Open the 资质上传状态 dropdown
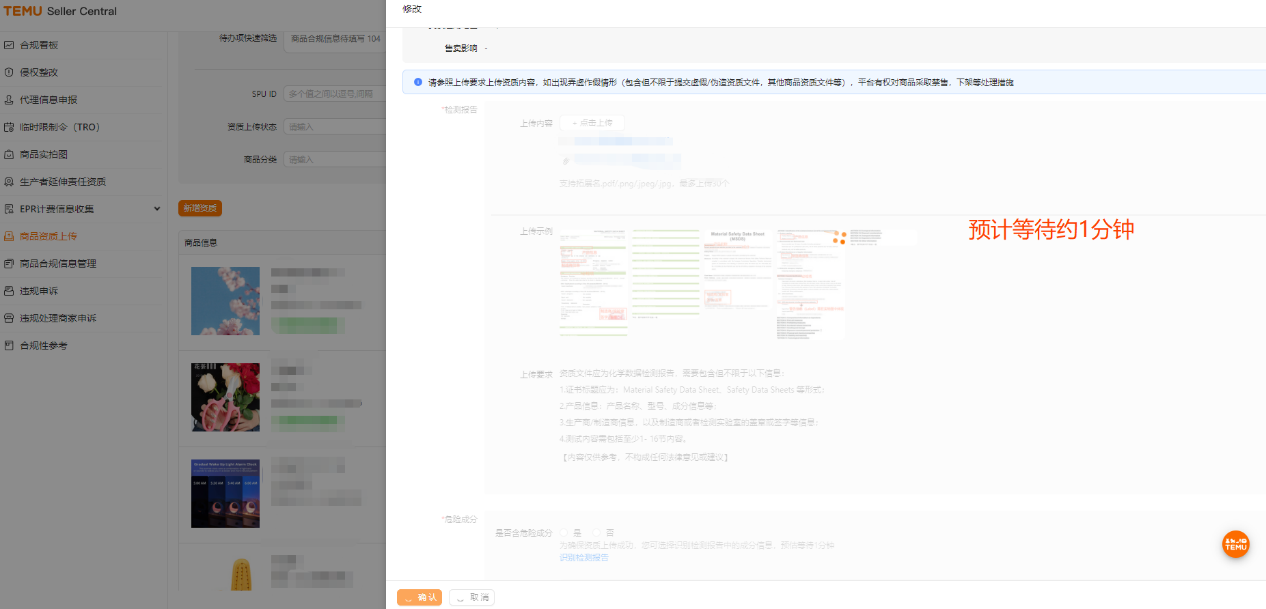 (334, 127)
